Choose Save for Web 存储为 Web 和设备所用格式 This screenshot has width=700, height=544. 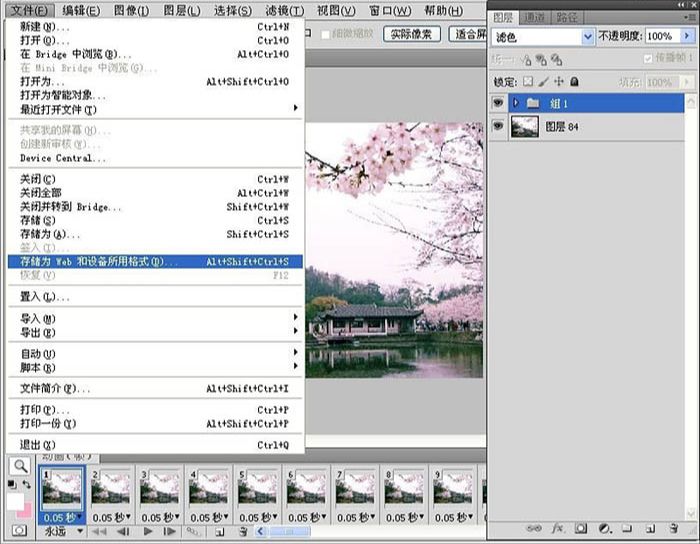coord(155,262)
